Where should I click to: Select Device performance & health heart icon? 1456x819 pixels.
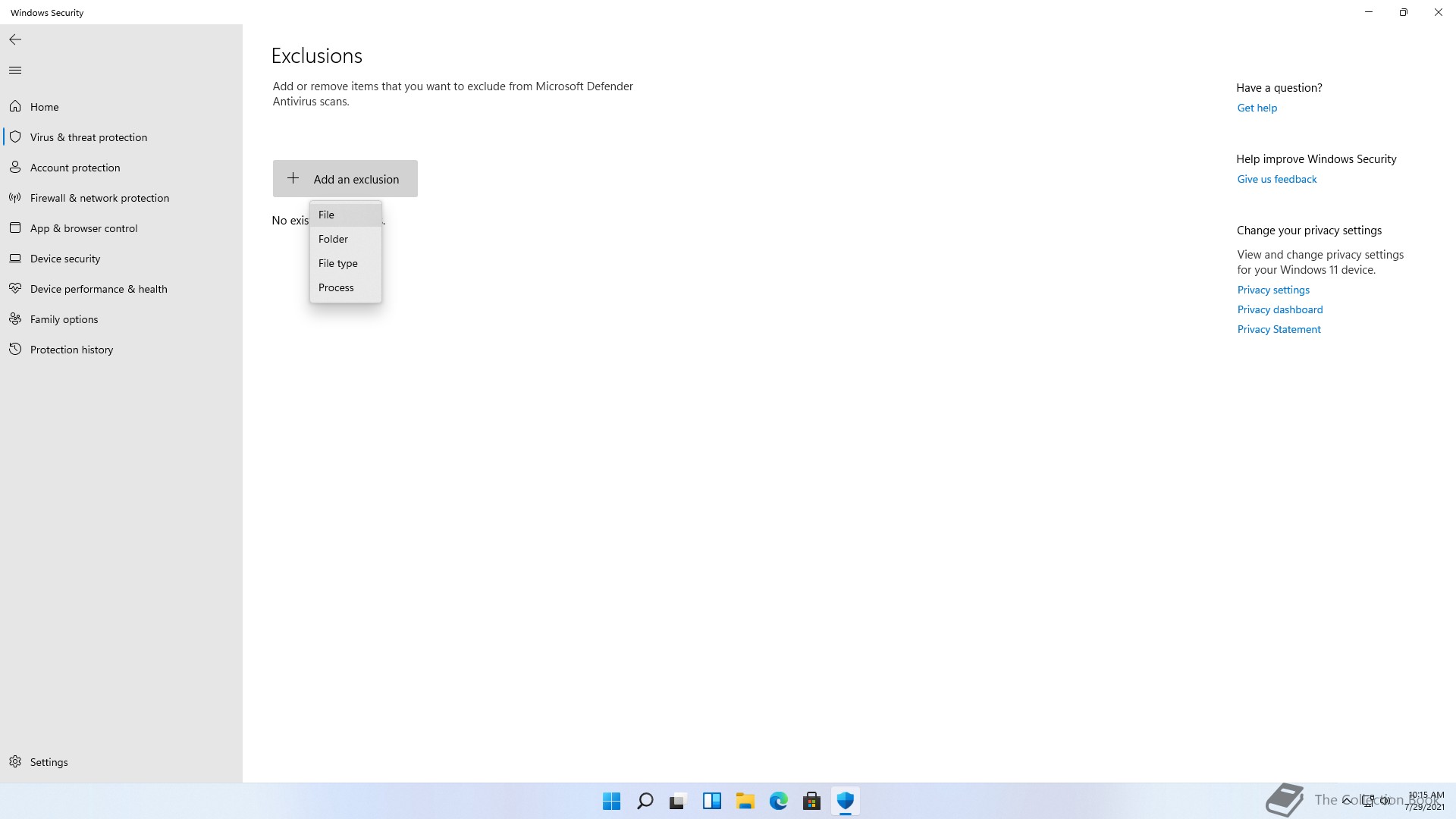pyautogui.click(x=15, y=289)
